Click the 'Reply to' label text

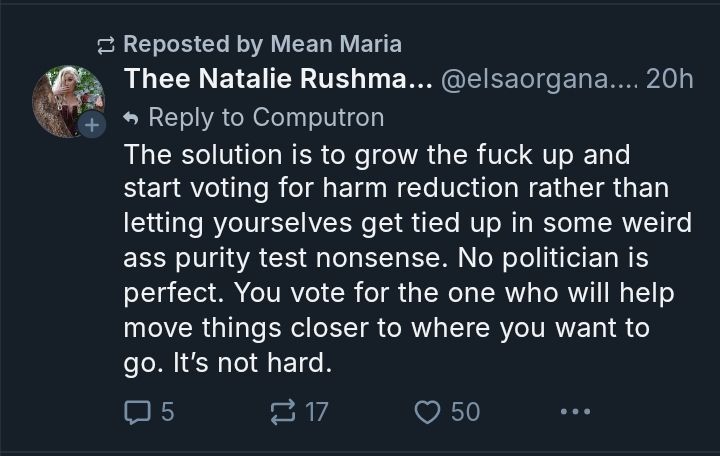tap(196, 117)
